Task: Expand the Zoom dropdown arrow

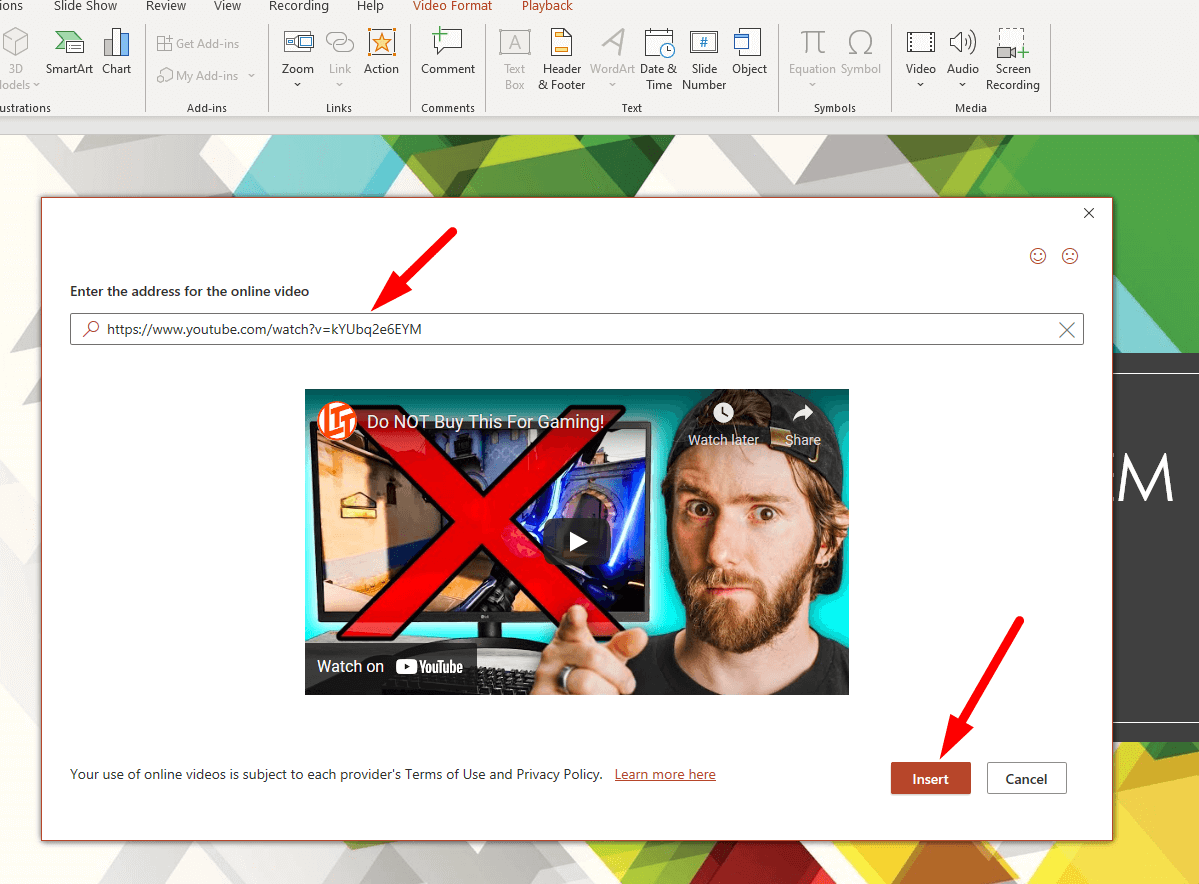Action: [297, 85]
